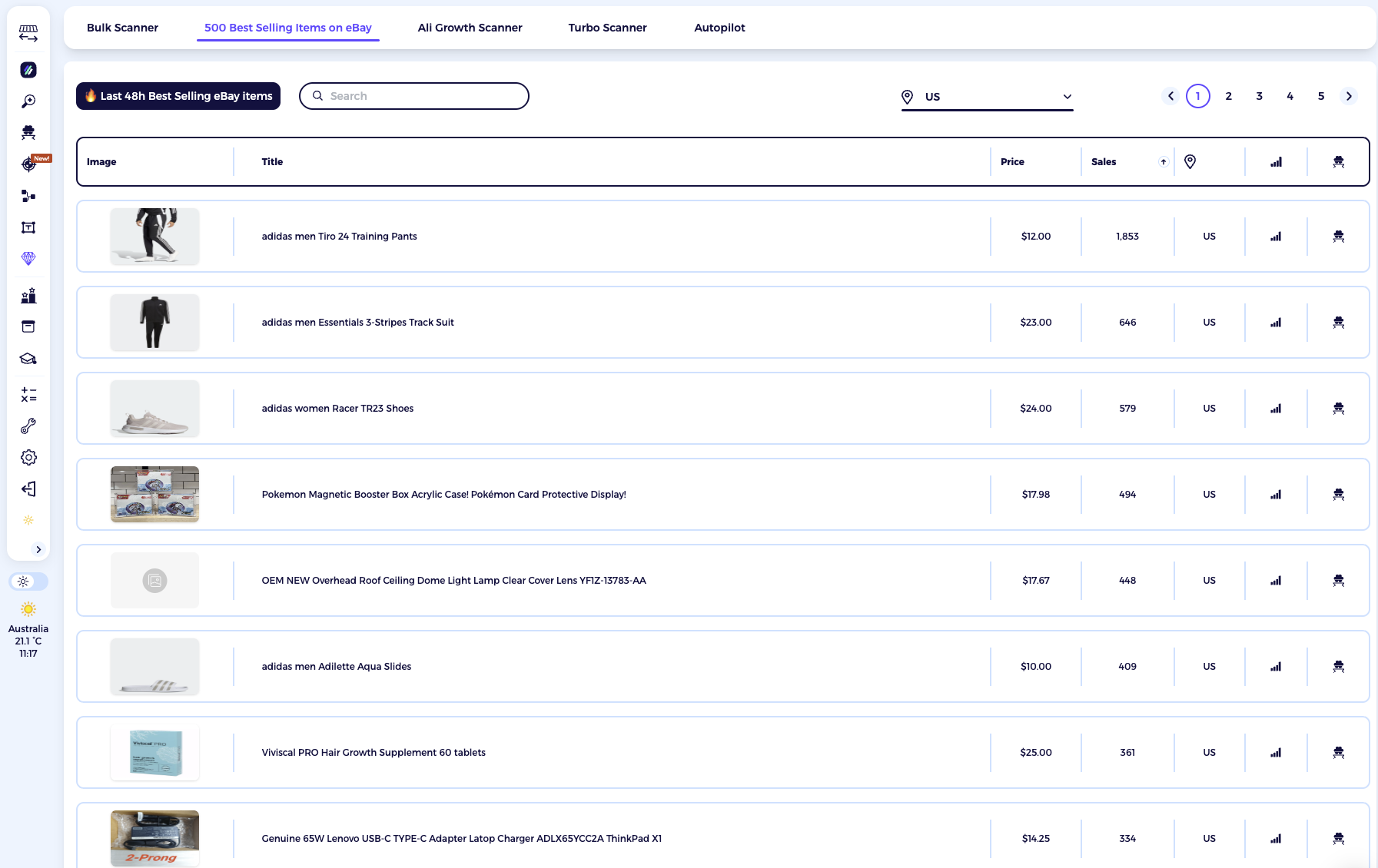Click the diamond icon in the sidebar
The height and width of the screenshot is (868, 1378).
pyautogui.click(x=28, y=259)
